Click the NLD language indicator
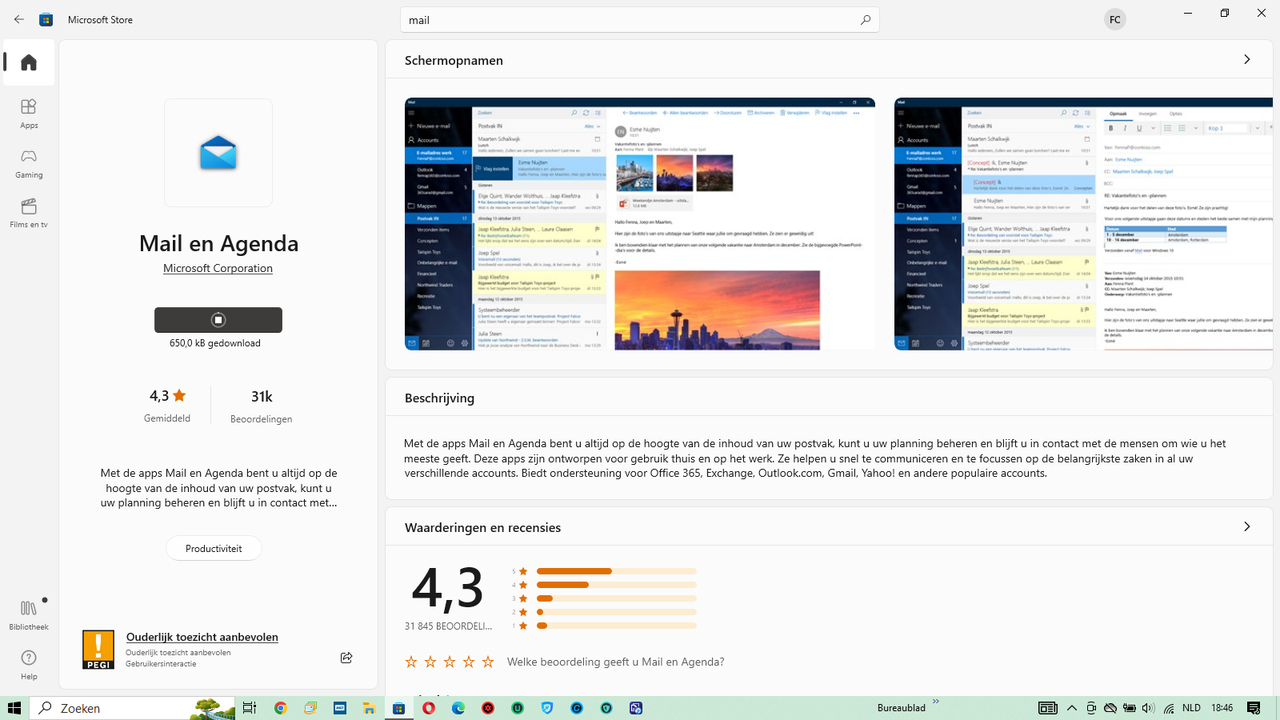 point(1190,708)
